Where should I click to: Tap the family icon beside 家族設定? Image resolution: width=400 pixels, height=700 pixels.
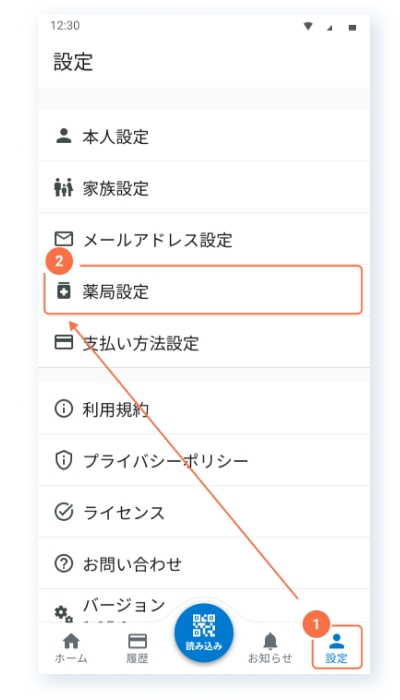[63, 188]
